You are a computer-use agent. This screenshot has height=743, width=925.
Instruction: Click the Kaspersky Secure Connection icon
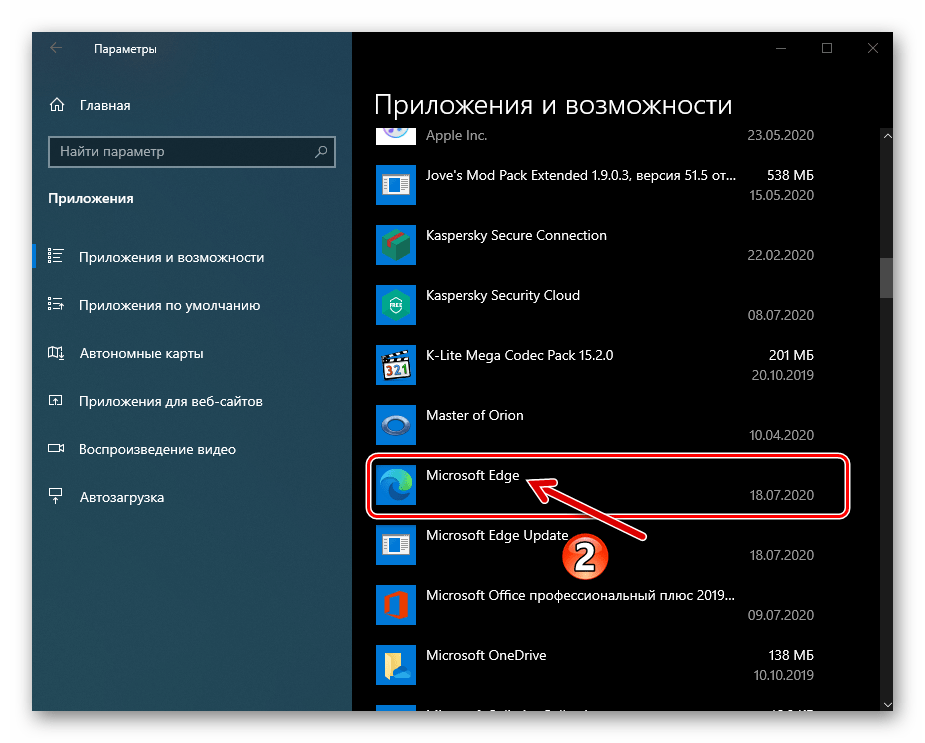click(x=396, y=245)
